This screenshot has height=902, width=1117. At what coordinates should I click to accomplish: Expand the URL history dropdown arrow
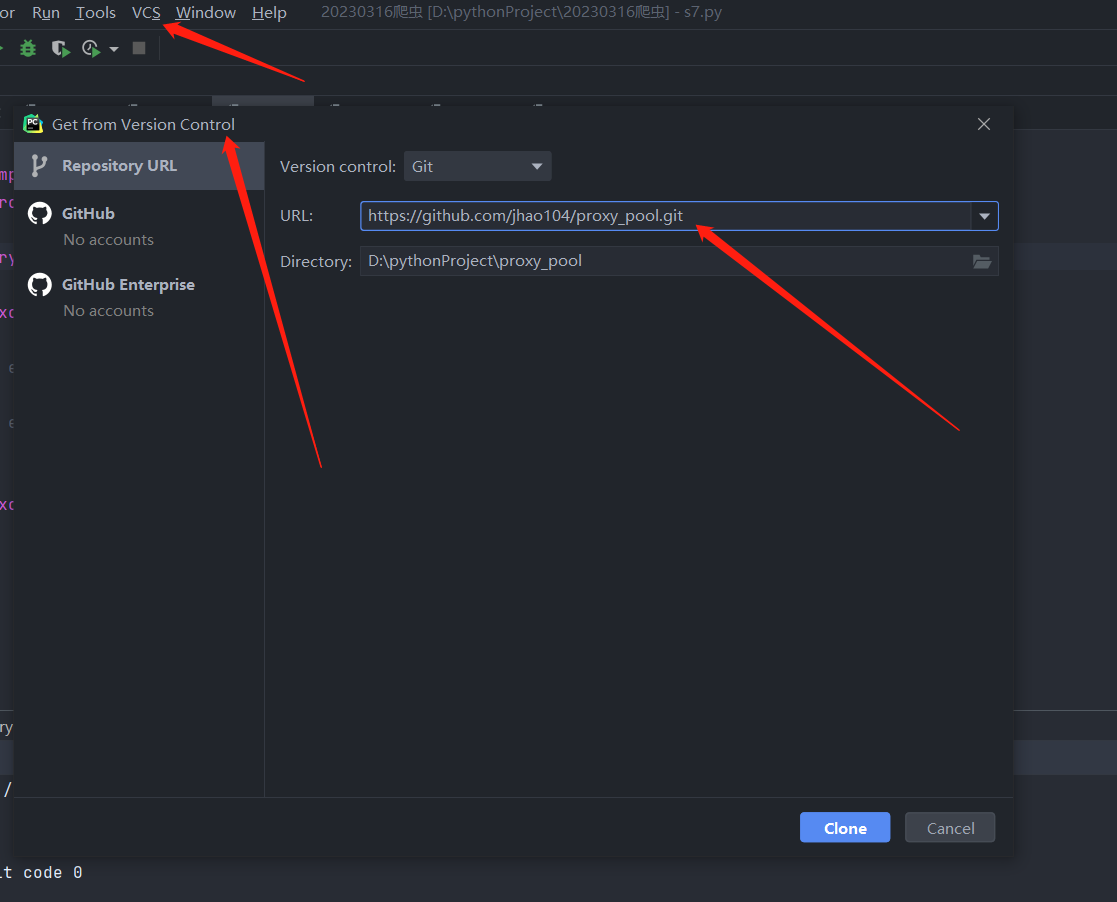pos(984,216)
